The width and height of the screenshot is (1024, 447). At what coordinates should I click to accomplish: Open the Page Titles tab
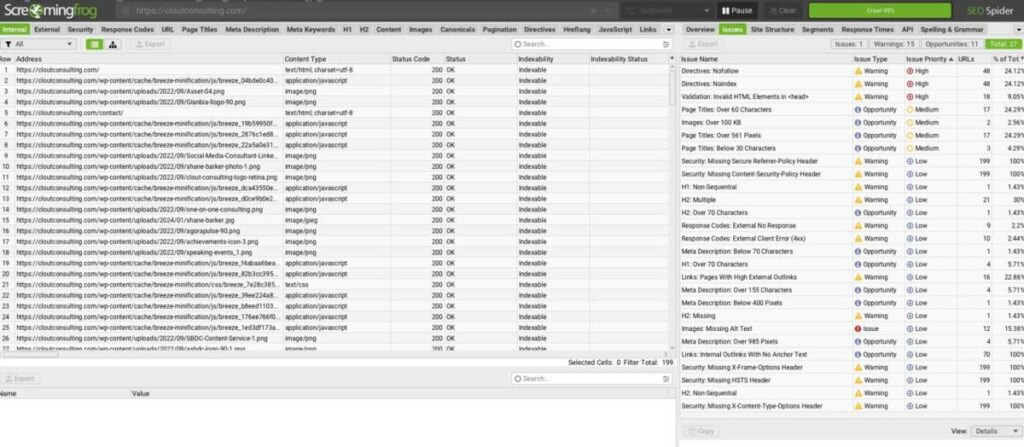click(200, 30)
